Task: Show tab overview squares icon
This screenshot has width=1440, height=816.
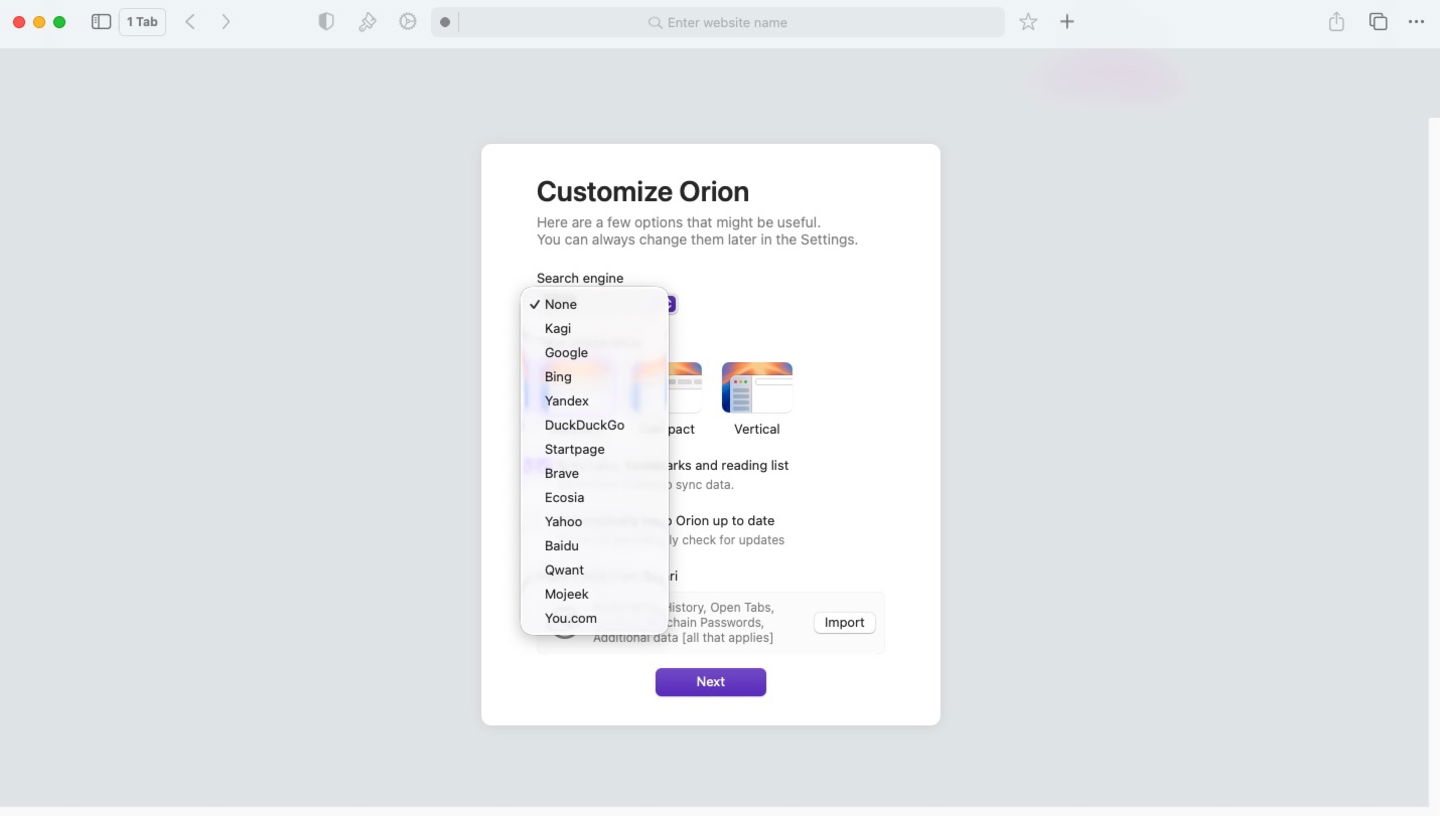Action: (1378, 22)
